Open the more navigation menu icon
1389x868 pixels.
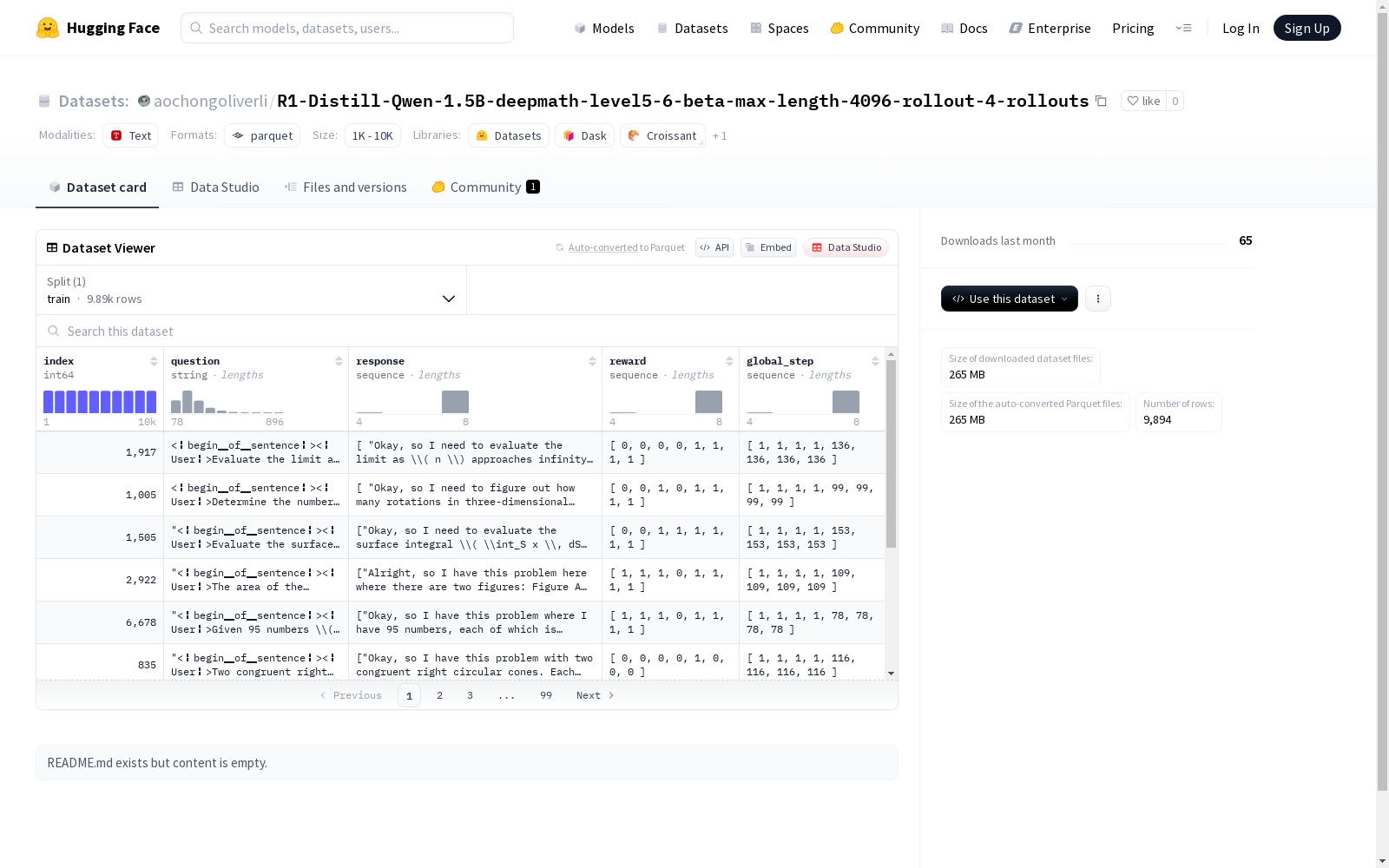coord(1183,28)
